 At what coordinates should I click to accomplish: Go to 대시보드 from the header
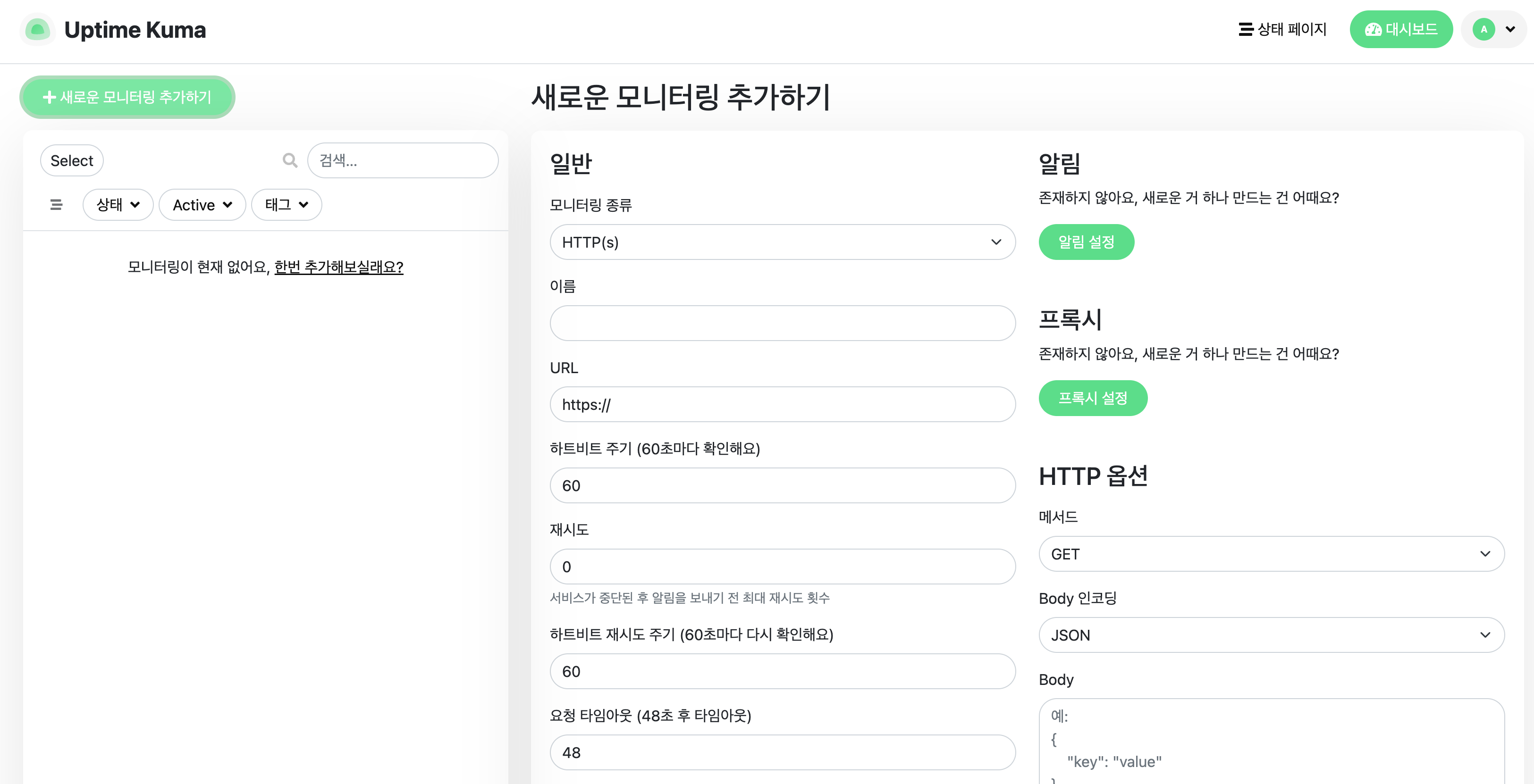[x=1400, y=29]
